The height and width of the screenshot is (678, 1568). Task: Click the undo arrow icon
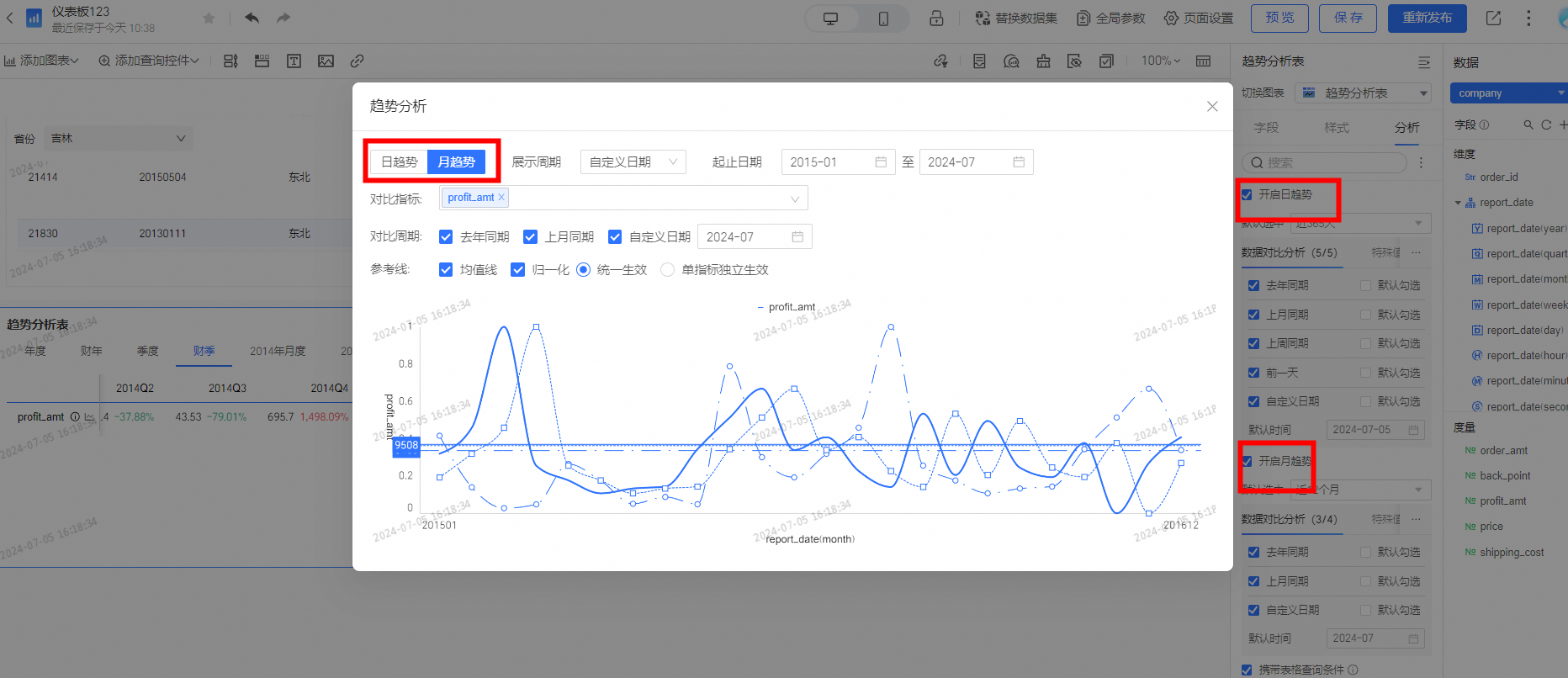(252, 18)
